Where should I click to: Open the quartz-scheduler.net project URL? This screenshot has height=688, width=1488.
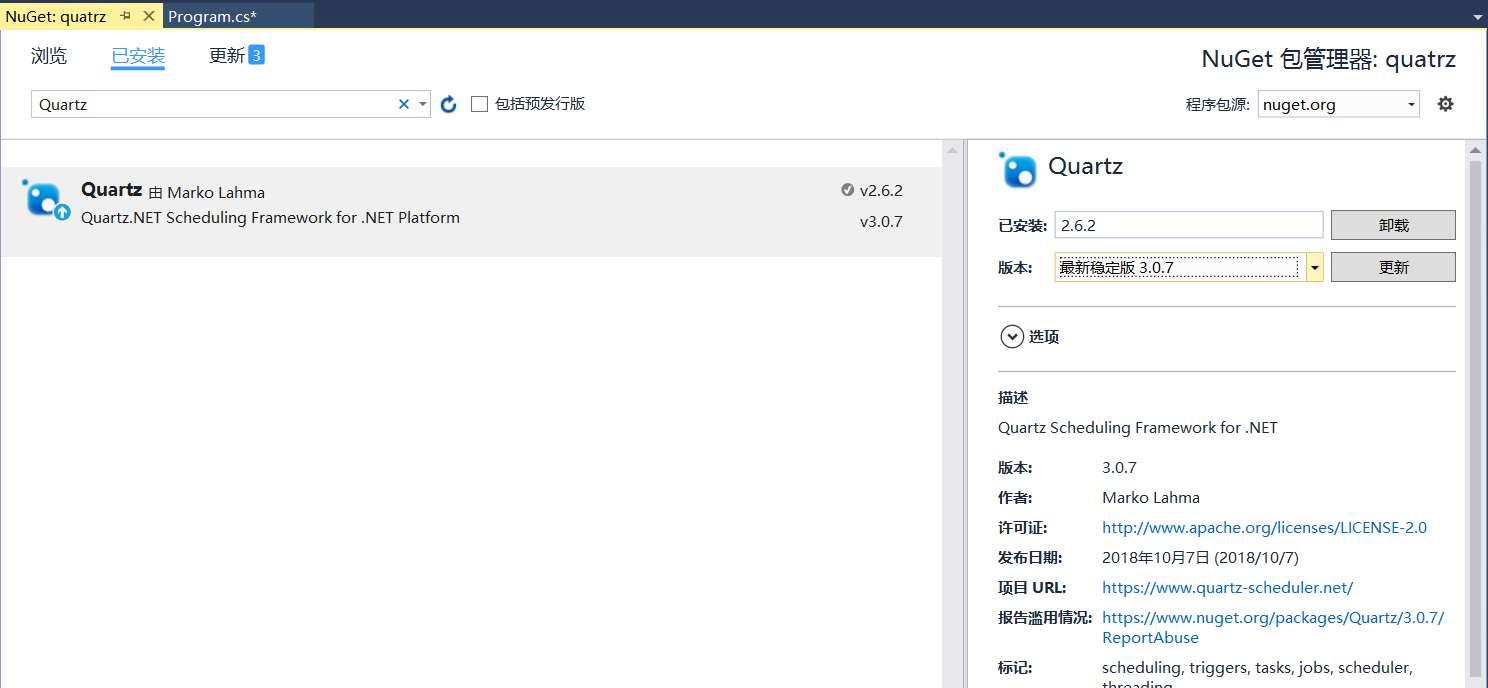(x=1227, y=587)
